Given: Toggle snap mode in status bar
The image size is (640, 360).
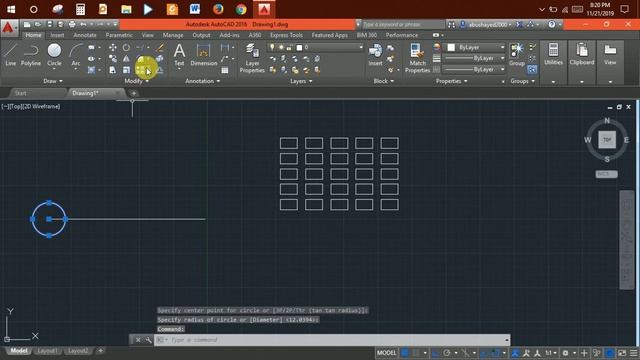Looking at the screenshot, I should click(416, 353).
